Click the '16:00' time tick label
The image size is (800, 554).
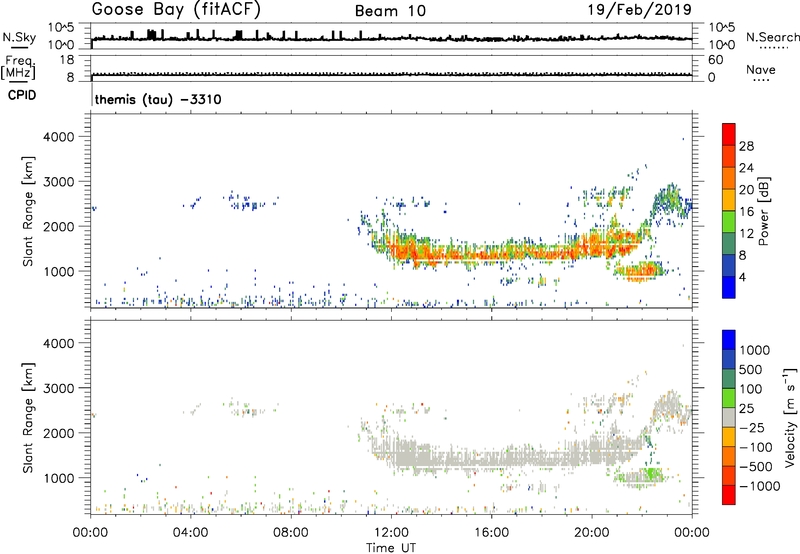(491, 533)
